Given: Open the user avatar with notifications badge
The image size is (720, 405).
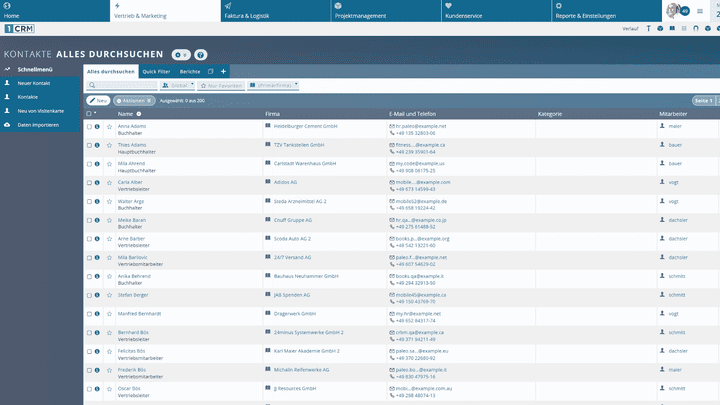Looking at the screenshot, I should coord(678,11).
